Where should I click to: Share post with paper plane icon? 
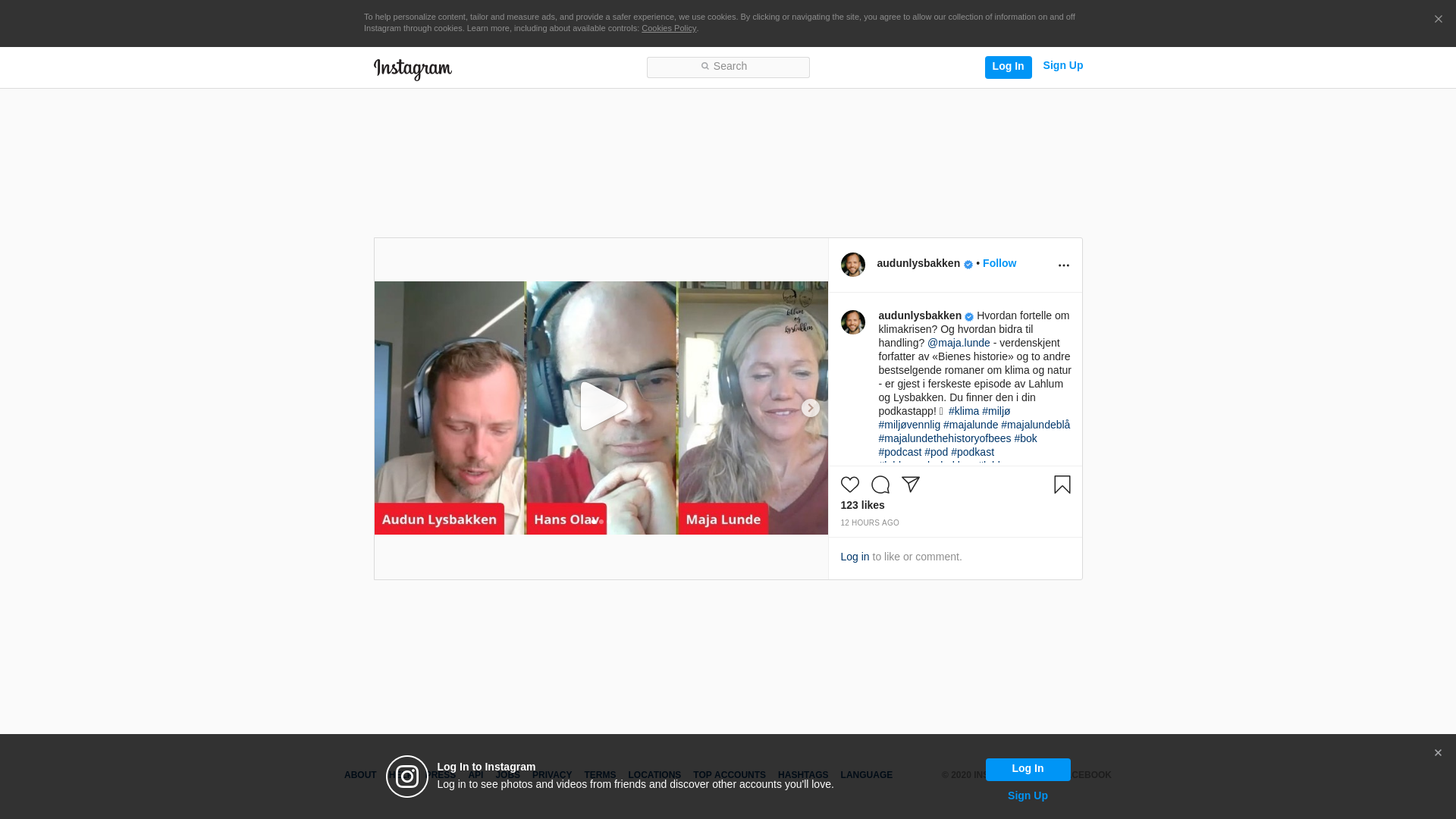click(x=910, y=485)
